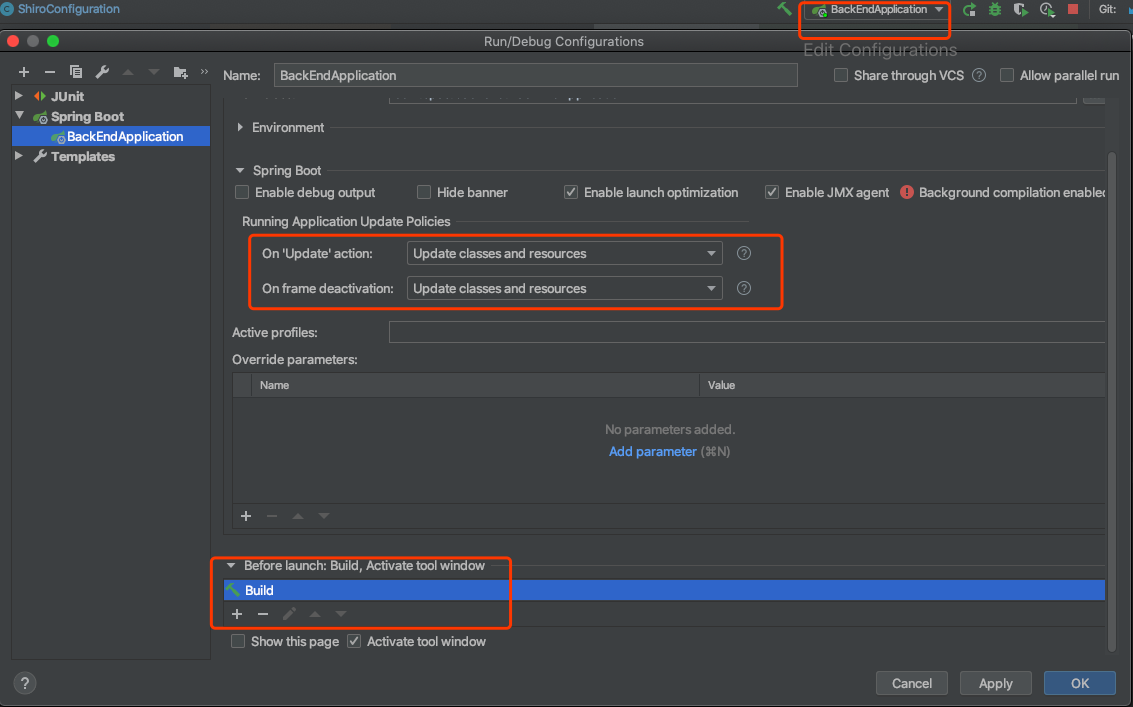Open help for frame deactivation policy
The width and height of the screenshot is (1133, 707).
point(744,288)
